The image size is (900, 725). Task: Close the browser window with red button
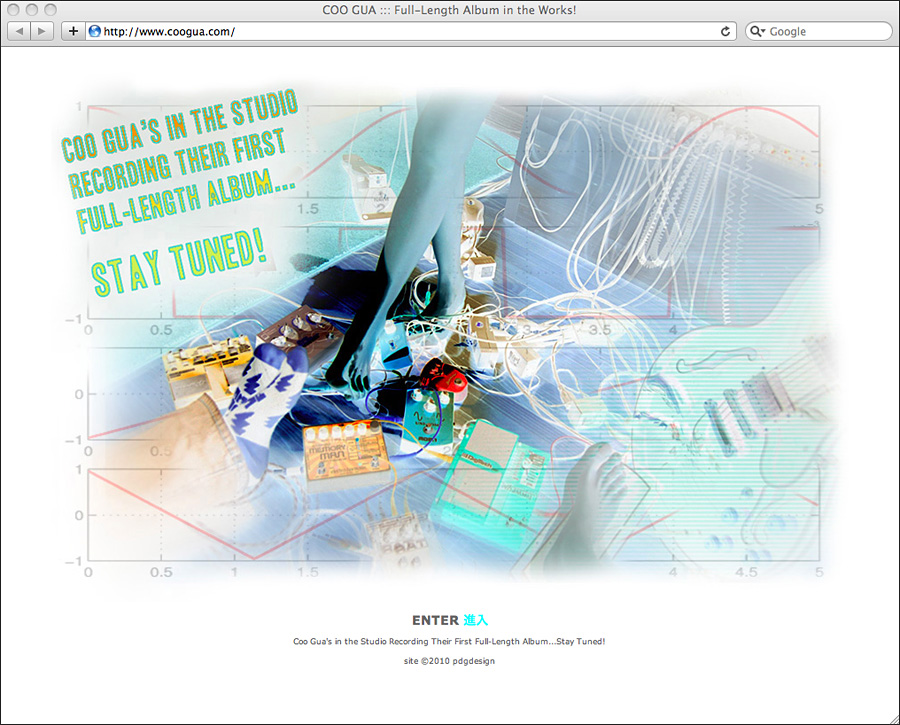(14, 10)
